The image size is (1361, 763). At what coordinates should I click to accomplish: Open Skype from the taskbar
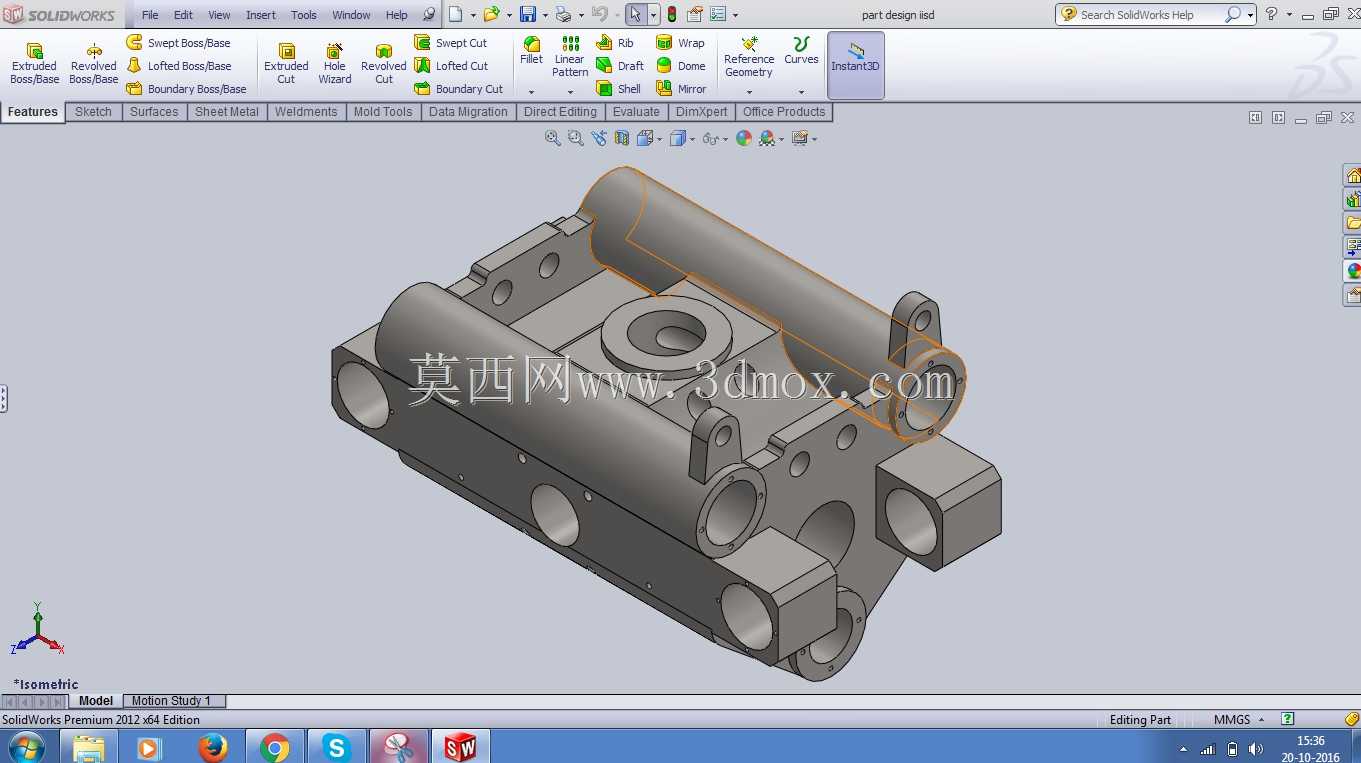pos(336,747)
